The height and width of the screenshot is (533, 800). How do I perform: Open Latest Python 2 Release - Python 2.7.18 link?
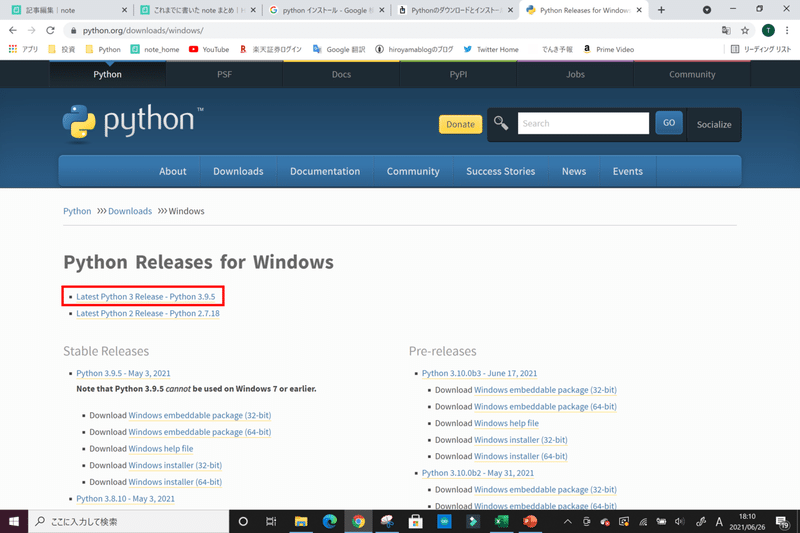tap(148, 313)
